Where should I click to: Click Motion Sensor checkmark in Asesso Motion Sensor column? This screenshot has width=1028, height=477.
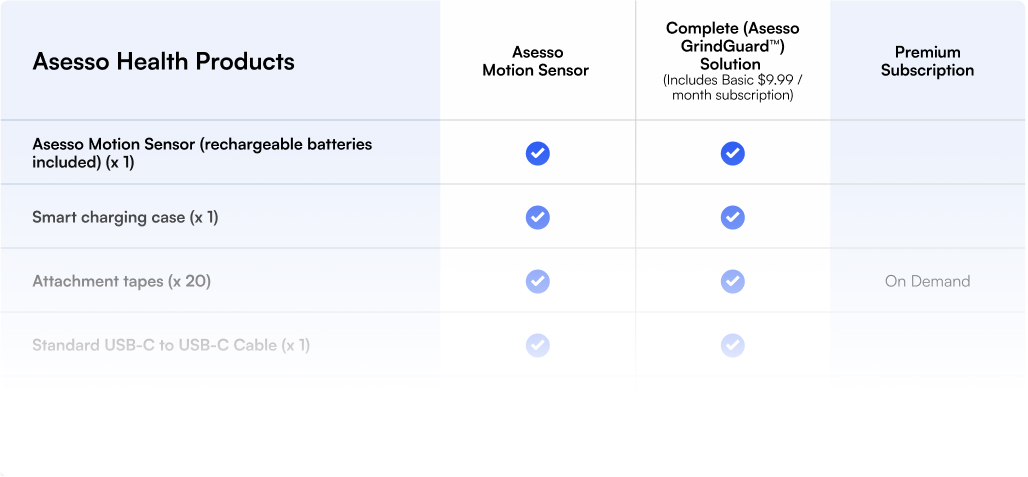pyautogui.click(x=538, y=153)
